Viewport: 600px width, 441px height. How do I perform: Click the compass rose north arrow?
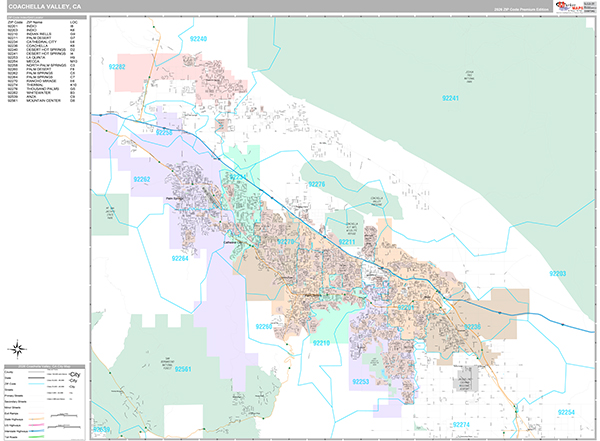pos(18,349)
